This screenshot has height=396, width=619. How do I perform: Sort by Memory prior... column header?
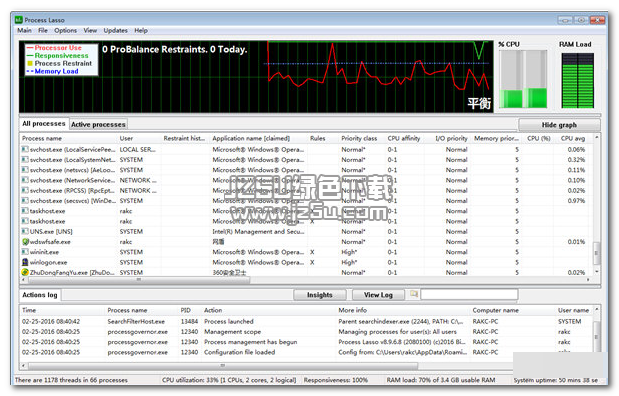(x=496, y=139)
